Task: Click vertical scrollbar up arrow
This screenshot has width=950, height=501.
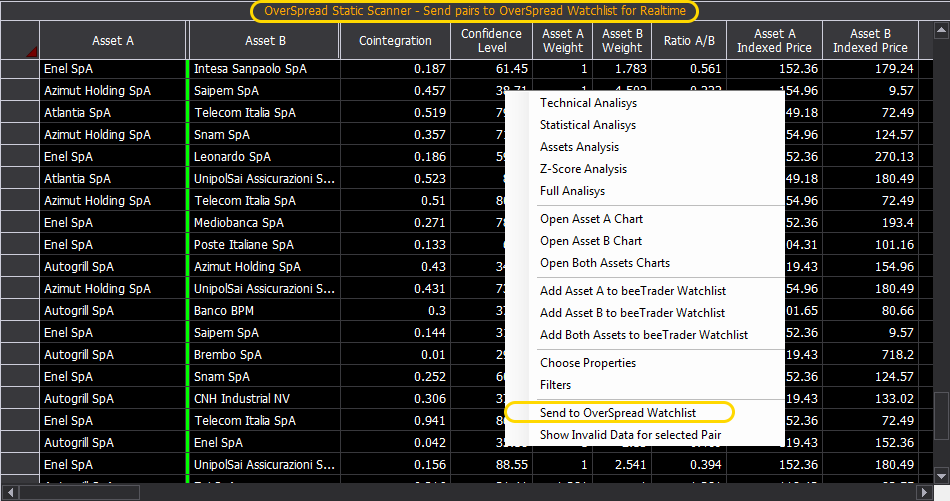Action: [x=942, y=29]
